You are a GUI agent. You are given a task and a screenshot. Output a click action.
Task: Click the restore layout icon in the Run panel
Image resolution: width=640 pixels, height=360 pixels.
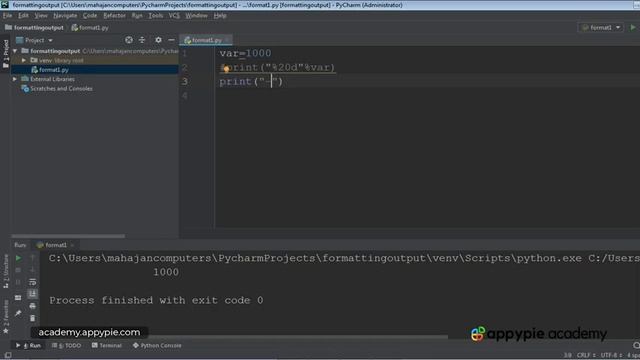coord(18,298)
